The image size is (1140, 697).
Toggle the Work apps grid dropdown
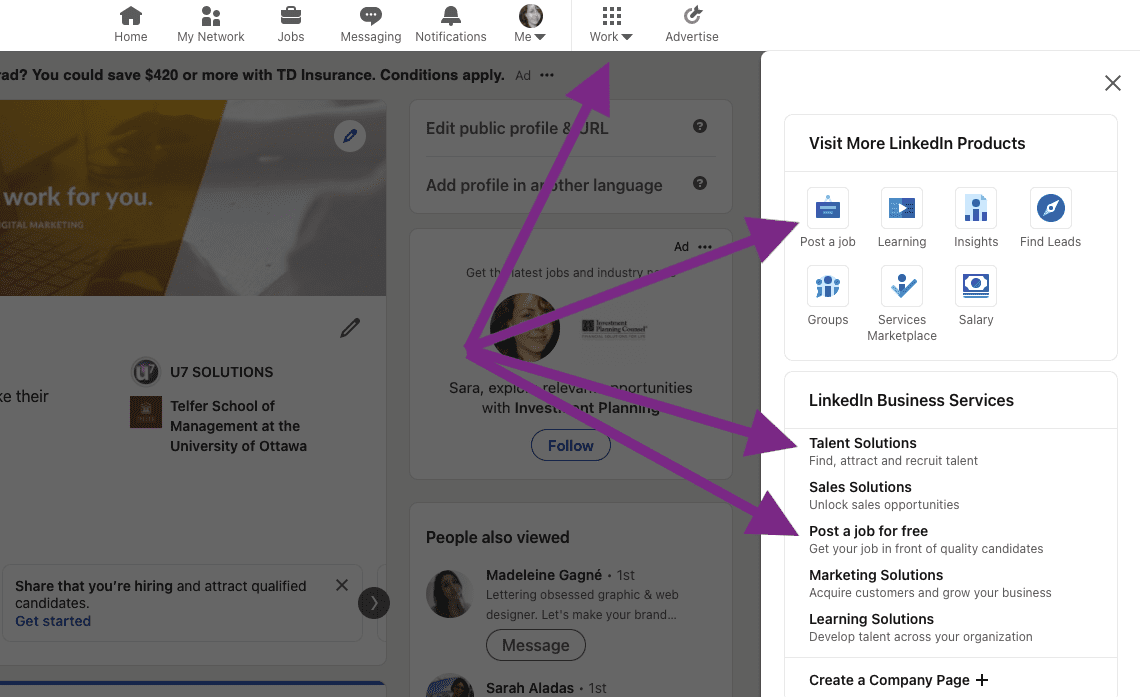pyautogui.click(x=611, y=25)
